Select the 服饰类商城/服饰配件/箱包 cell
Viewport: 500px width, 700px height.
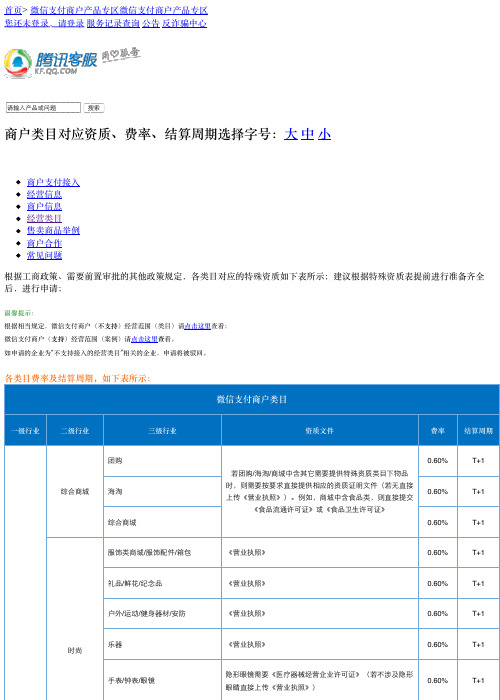coord(162,553)
